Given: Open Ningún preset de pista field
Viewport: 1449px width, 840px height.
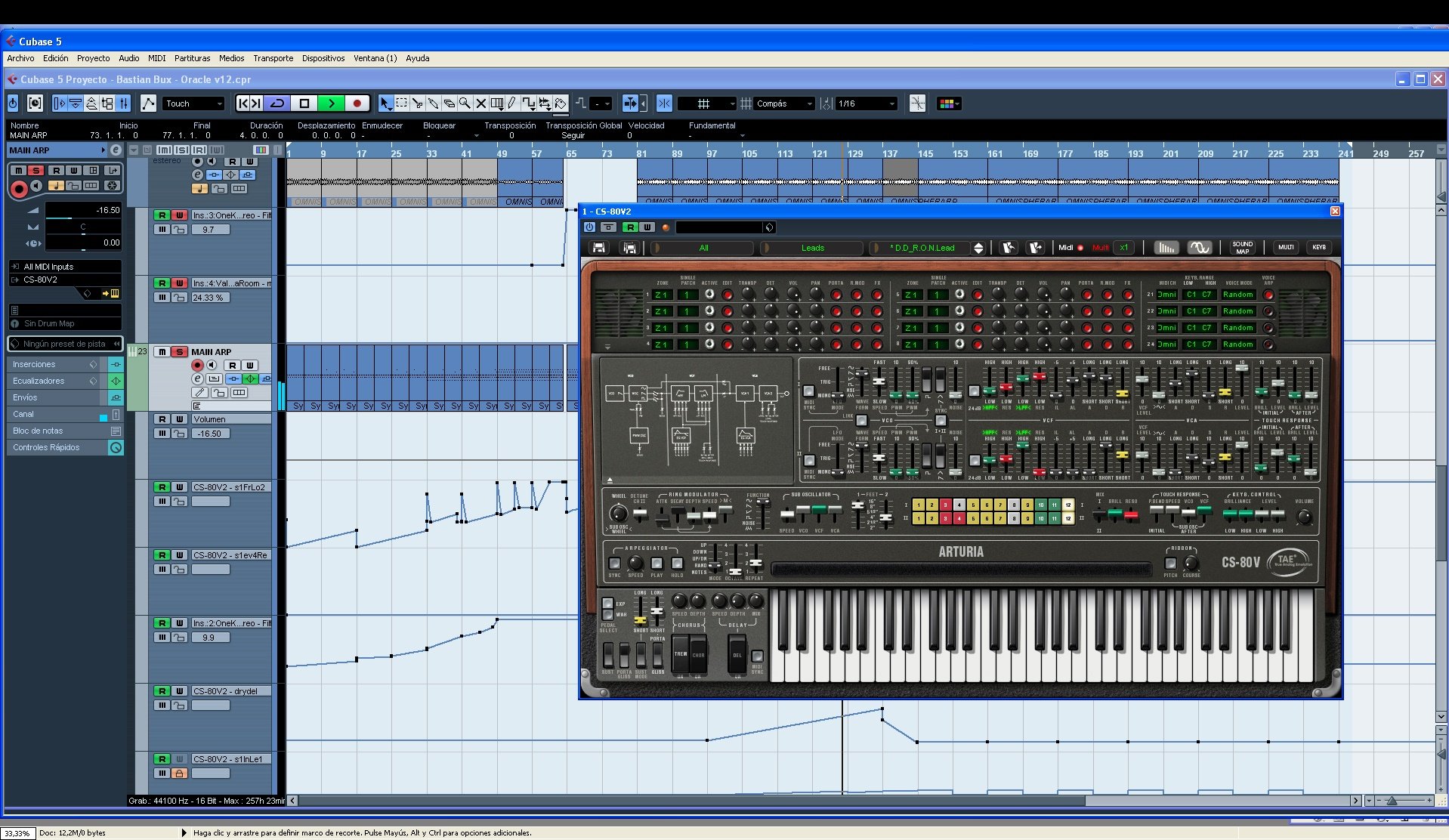Looking at the screenshot, I should 65,344.
